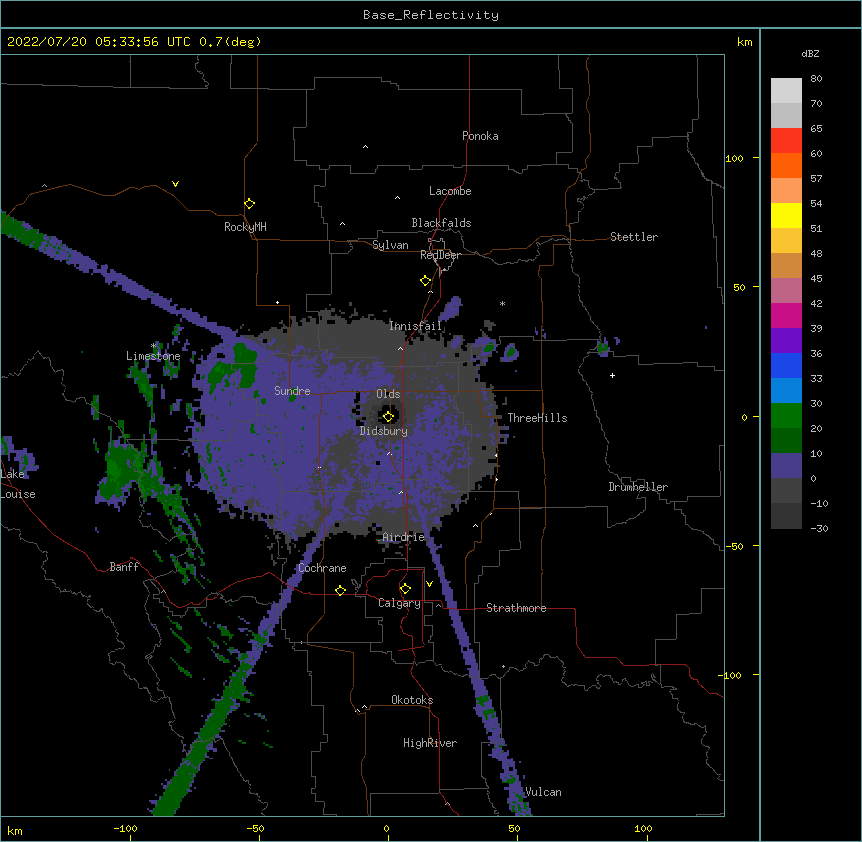Click the Lacombe city label
The width and height of the screenshot is (862, 842).
tap(450, 191)
